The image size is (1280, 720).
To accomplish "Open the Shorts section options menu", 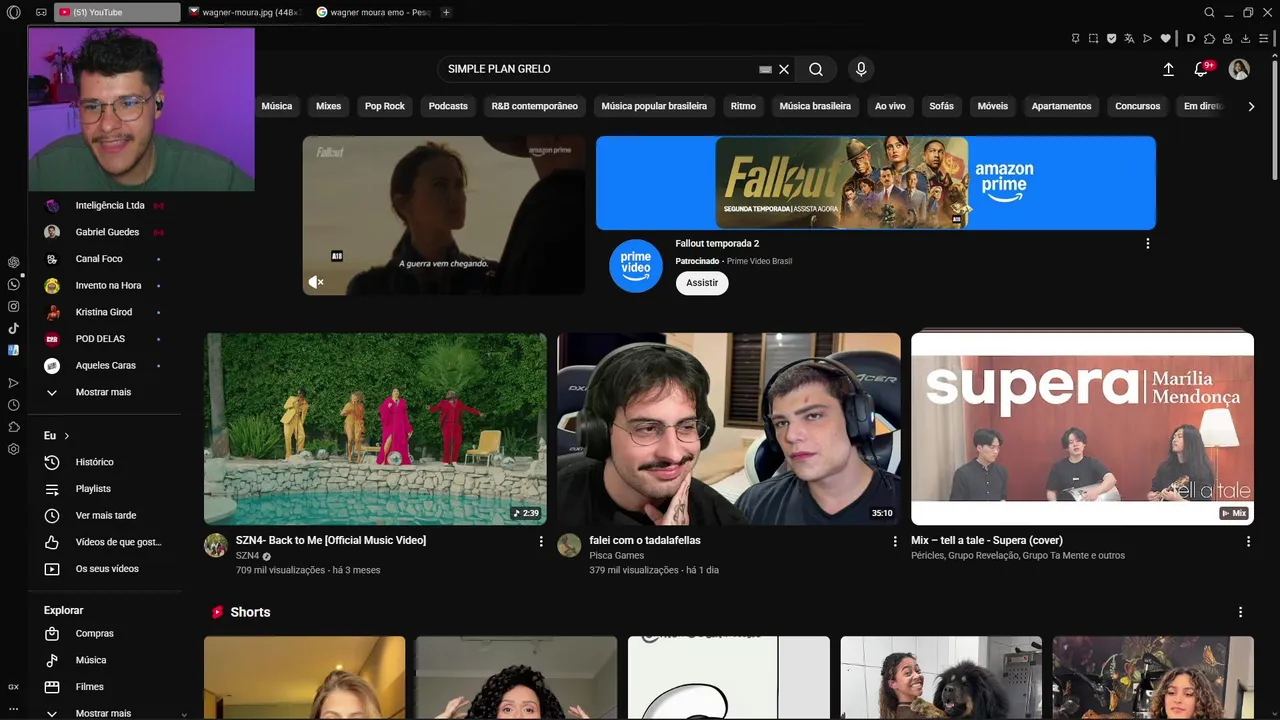I will pos(1240,612).
